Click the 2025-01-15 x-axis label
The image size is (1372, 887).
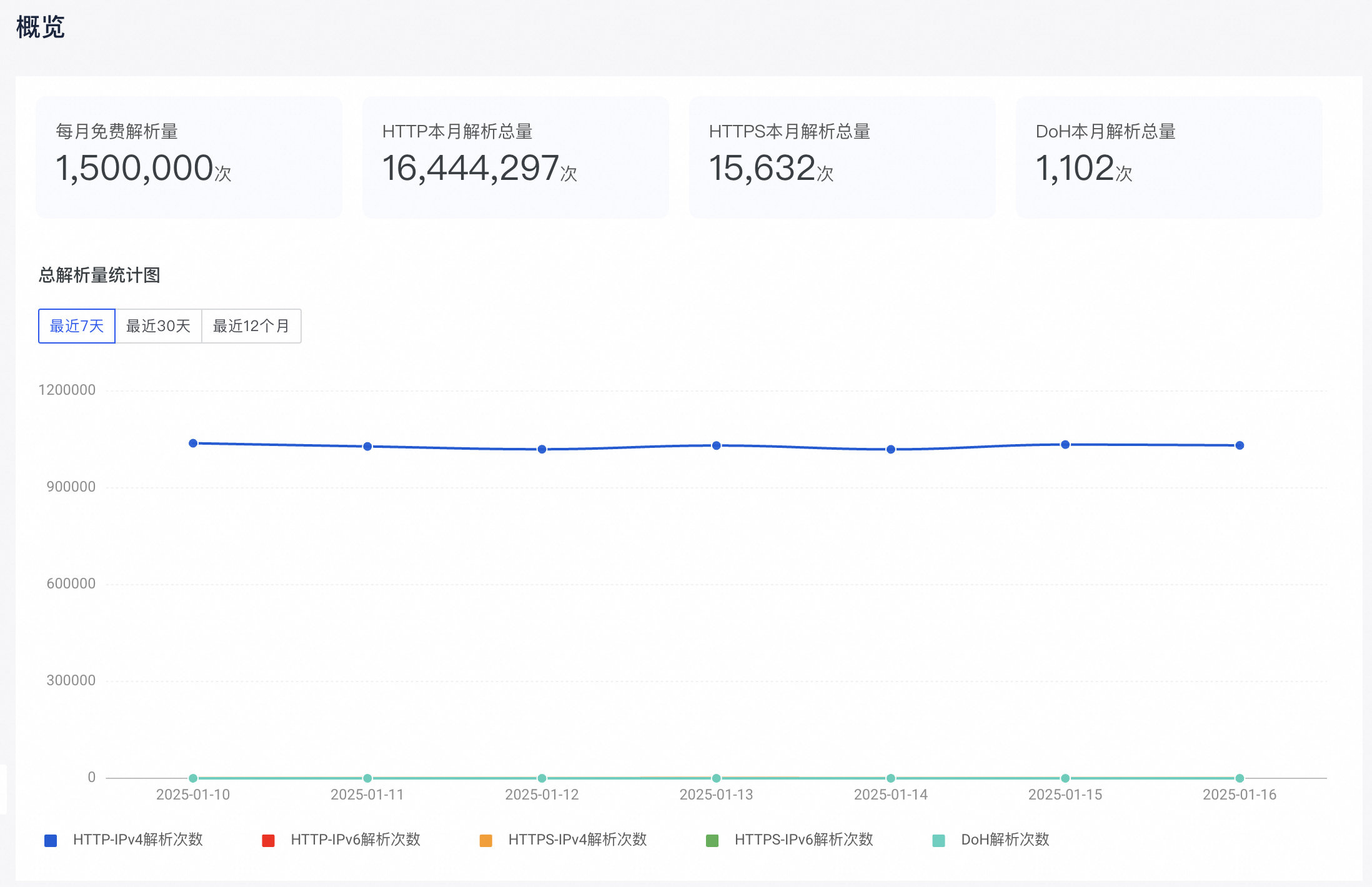(x=1065, y=795)
